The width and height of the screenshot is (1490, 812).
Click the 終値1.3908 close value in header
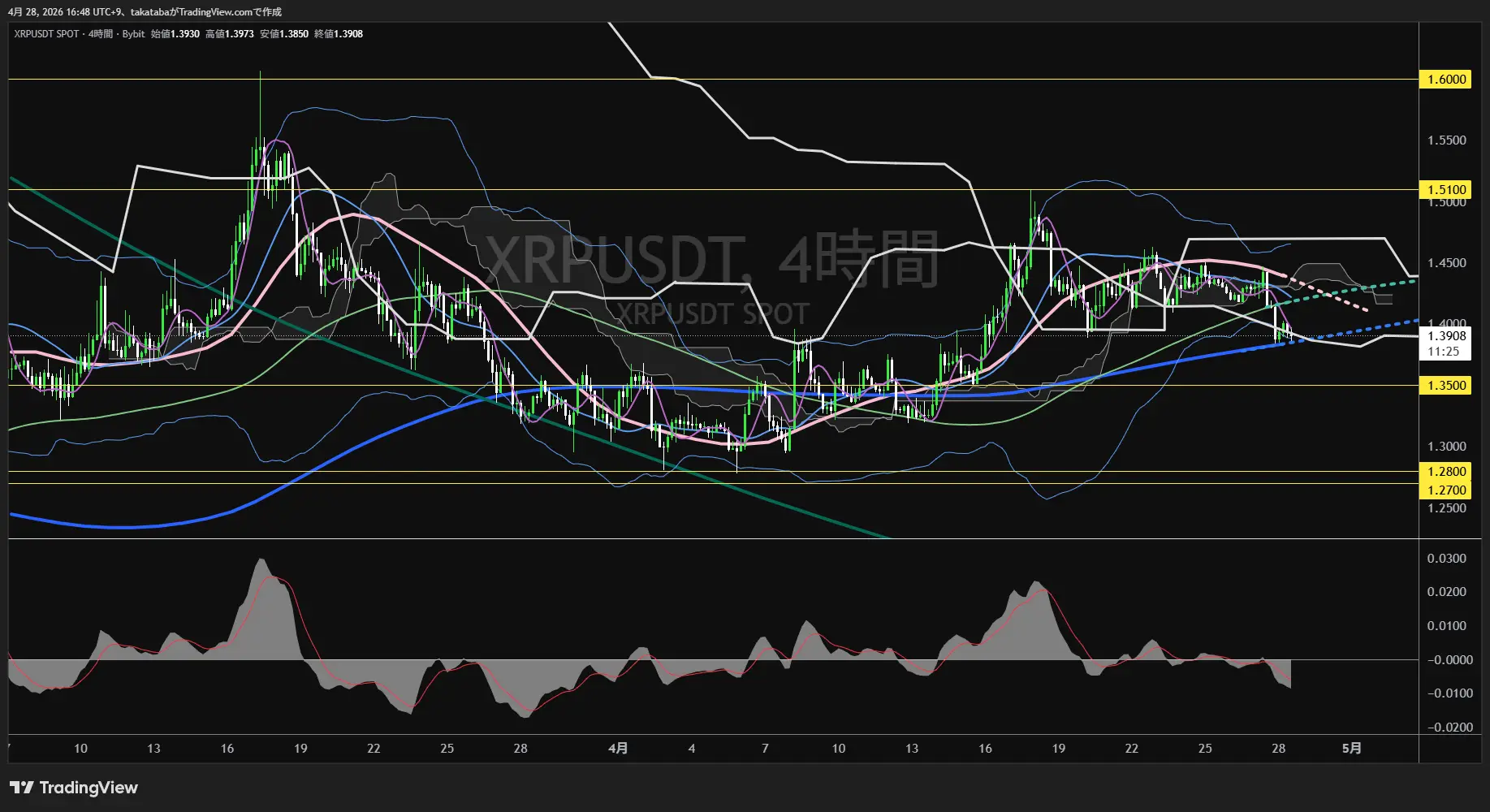pyautogui.click(x=339, y=34)
